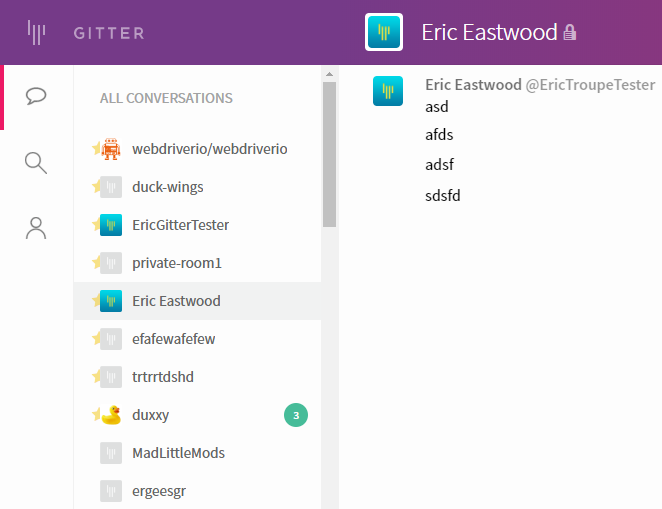Click the favourite star on duxxy
The width and height of the screenshot is (662, 509).
point(96,414)
